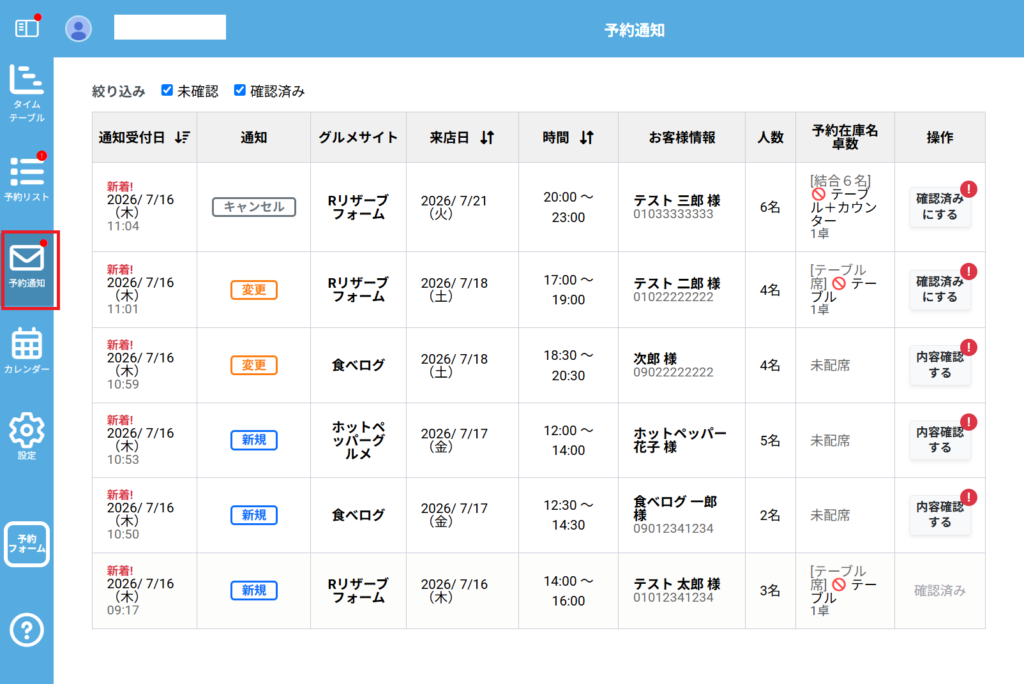This screenshot has height=684, width=1024.
Task: Sort by 通知受付日 descending icon
Action: tap(182, 137)
